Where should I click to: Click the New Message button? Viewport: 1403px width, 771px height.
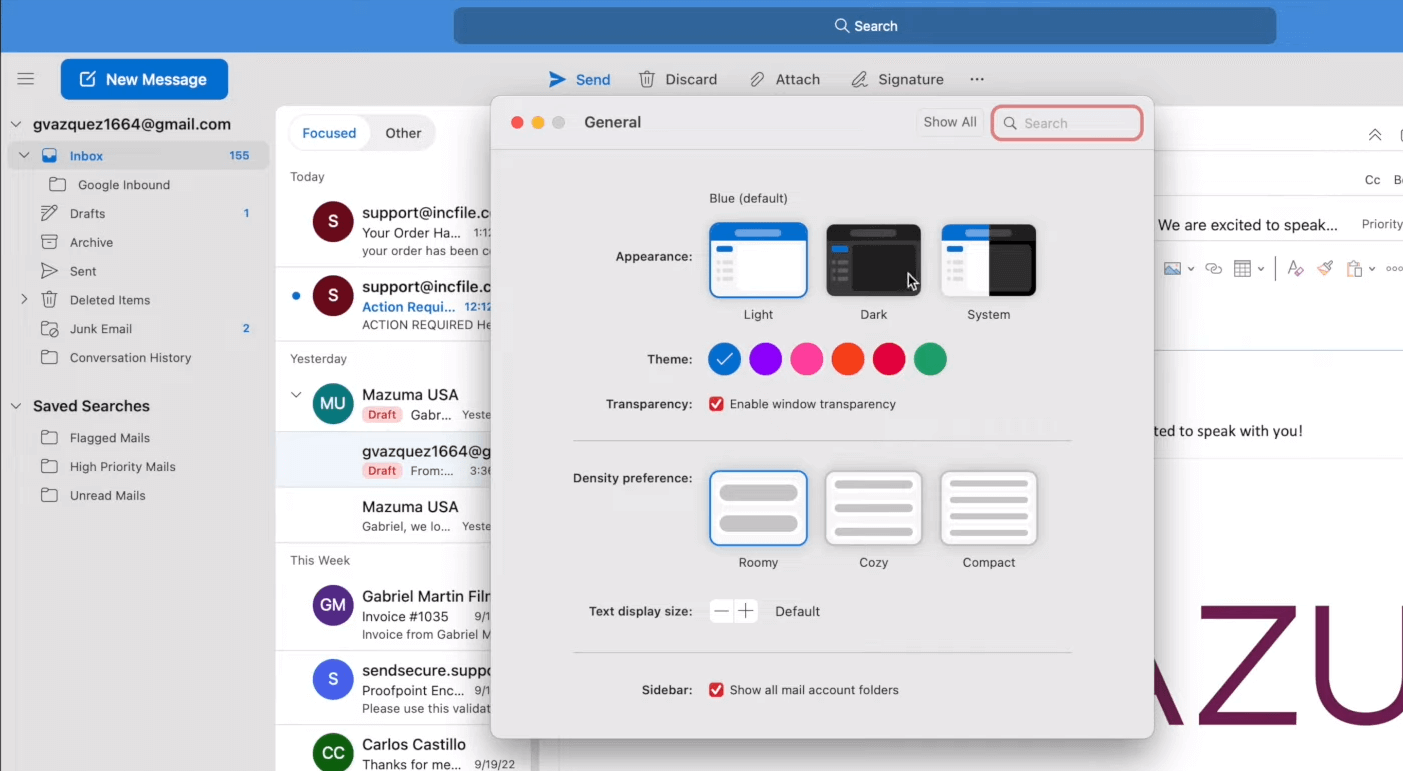pos(144,79)
